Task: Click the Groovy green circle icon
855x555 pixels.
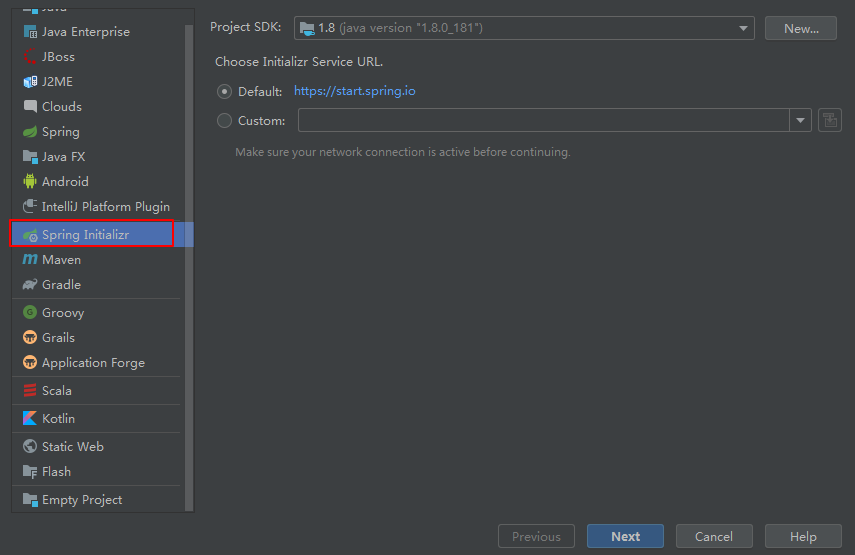Action: tap(30, 312)
